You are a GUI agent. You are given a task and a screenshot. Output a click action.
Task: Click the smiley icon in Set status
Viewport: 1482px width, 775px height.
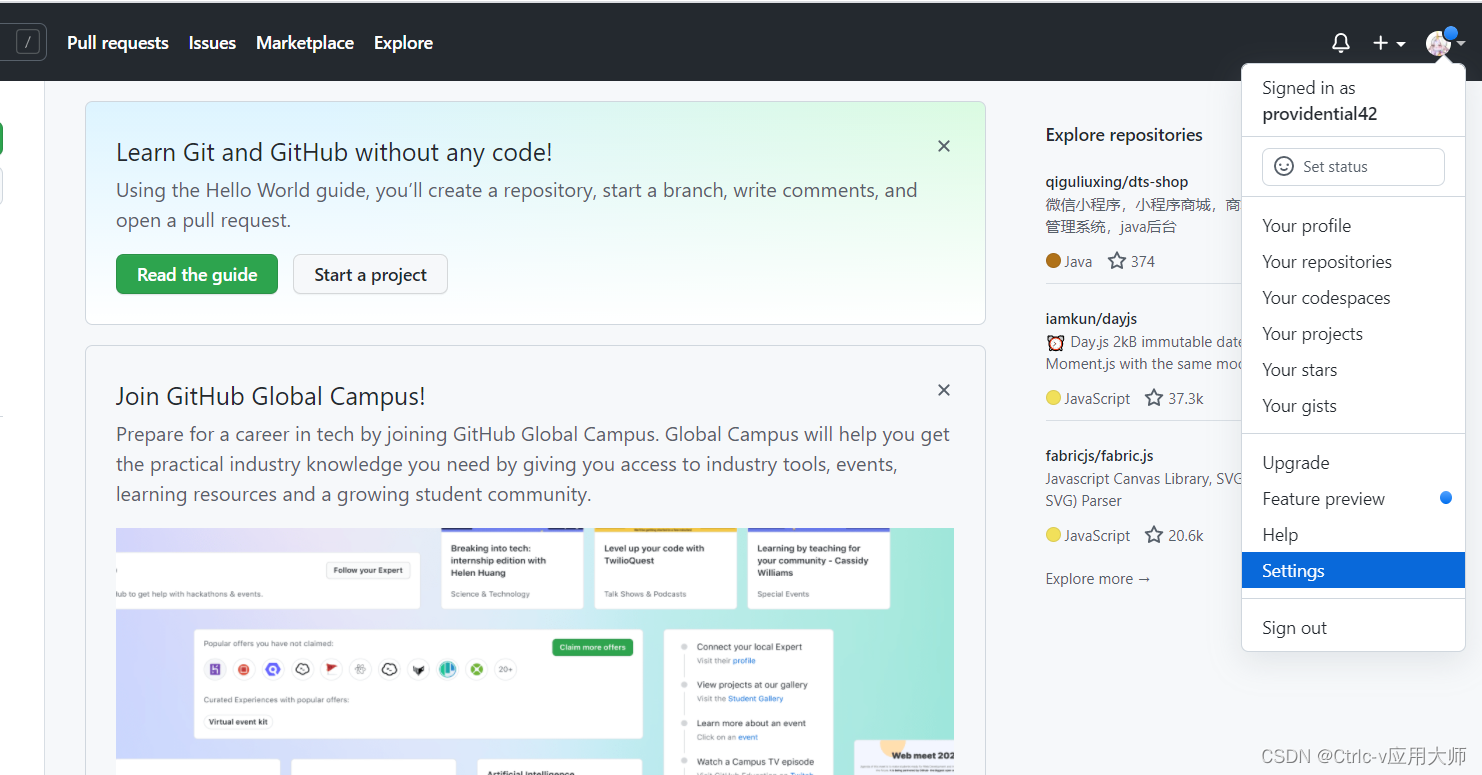[x=1283, y=166]
